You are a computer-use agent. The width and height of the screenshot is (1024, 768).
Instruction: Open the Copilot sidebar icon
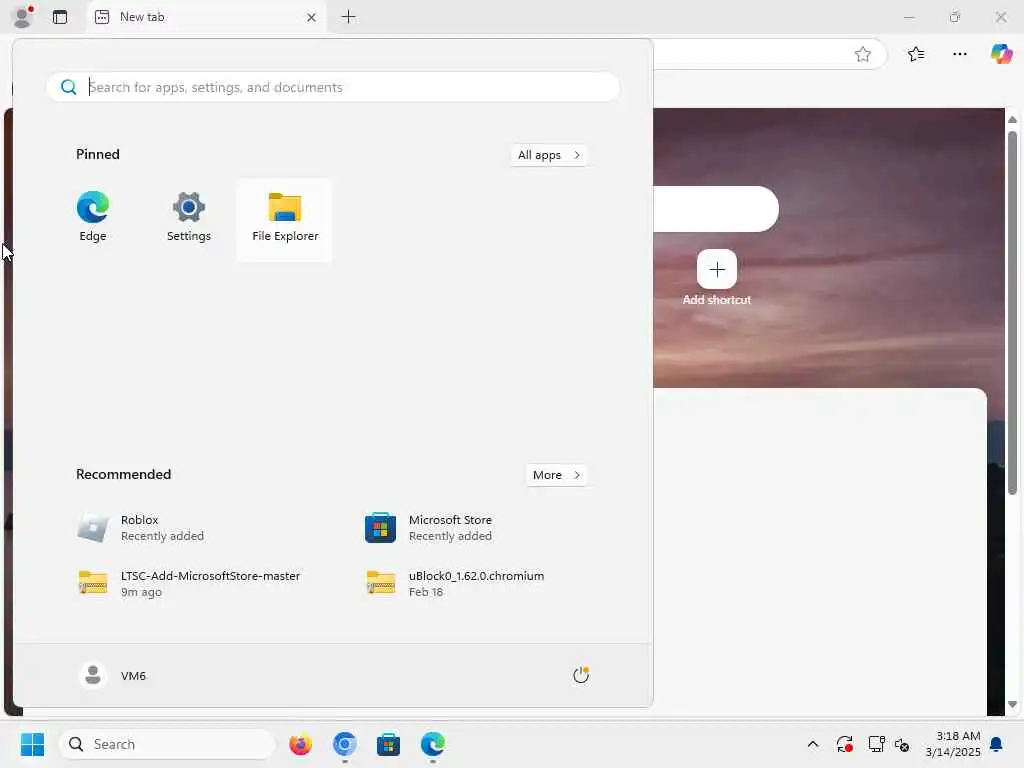click(1001, 54)
